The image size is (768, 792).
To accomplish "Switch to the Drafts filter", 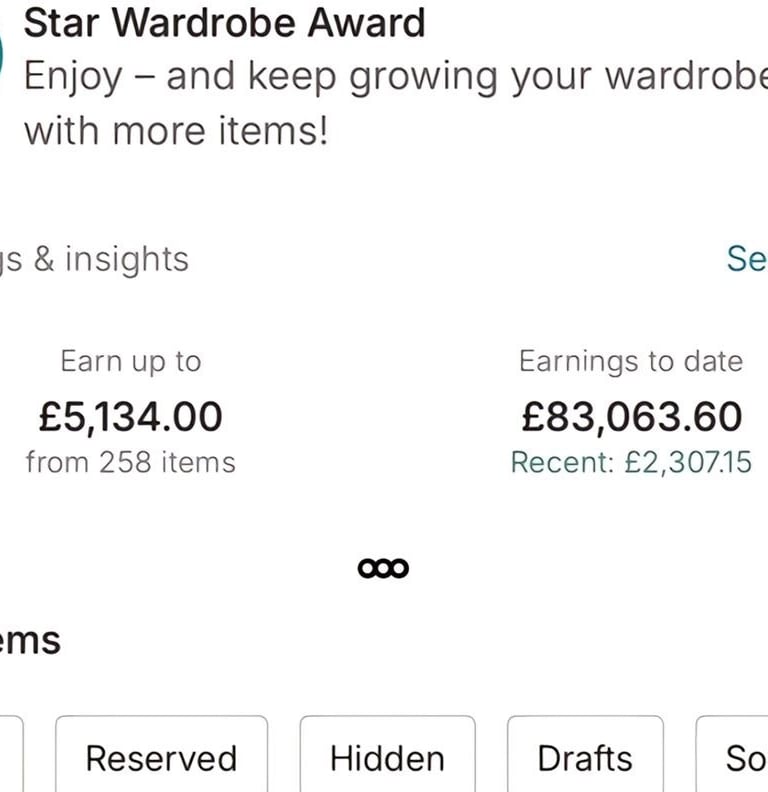I will (x=585, y=754).
